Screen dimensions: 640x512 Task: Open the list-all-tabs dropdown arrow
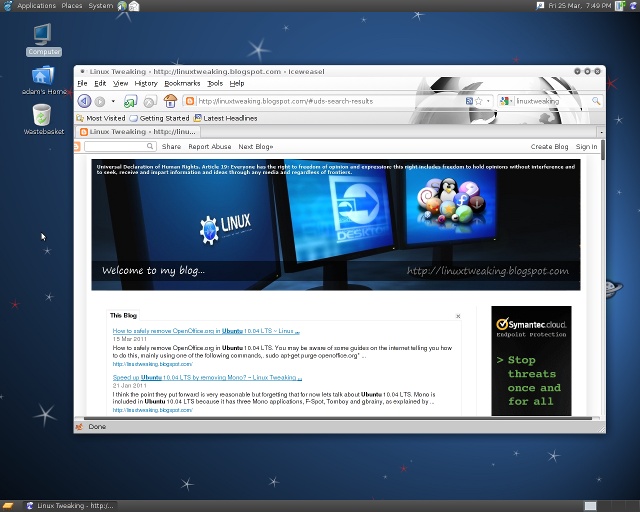click(601, 132)
